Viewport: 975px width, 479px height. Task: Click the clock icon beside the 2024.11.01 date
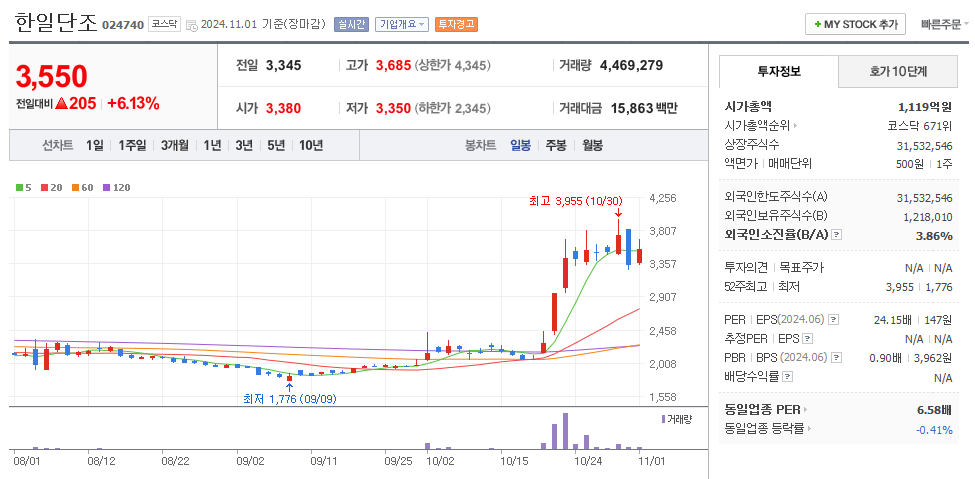192,26
